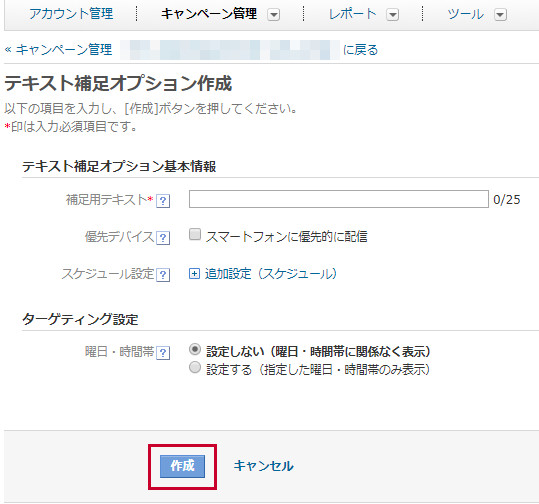Open ツール menu item

click(x=466, y=14)
